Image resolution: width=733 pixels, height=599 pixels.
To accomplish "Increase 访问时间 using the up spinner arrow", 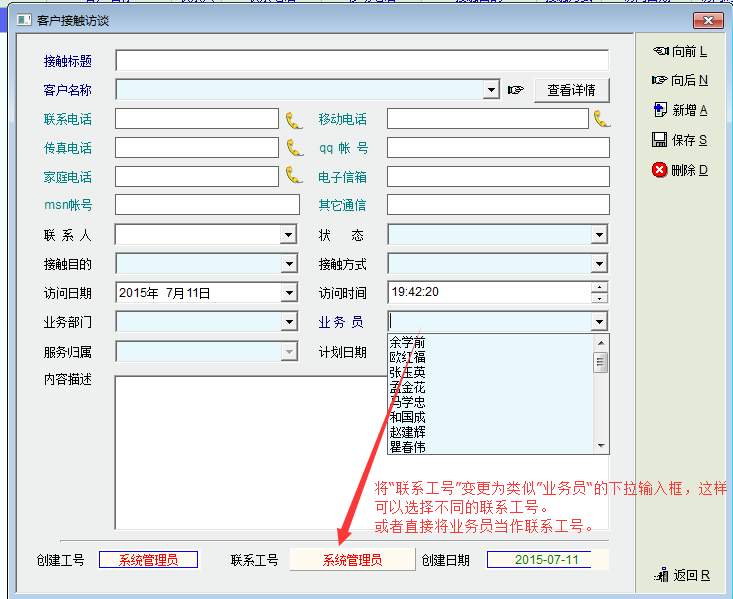I will 599,288.
